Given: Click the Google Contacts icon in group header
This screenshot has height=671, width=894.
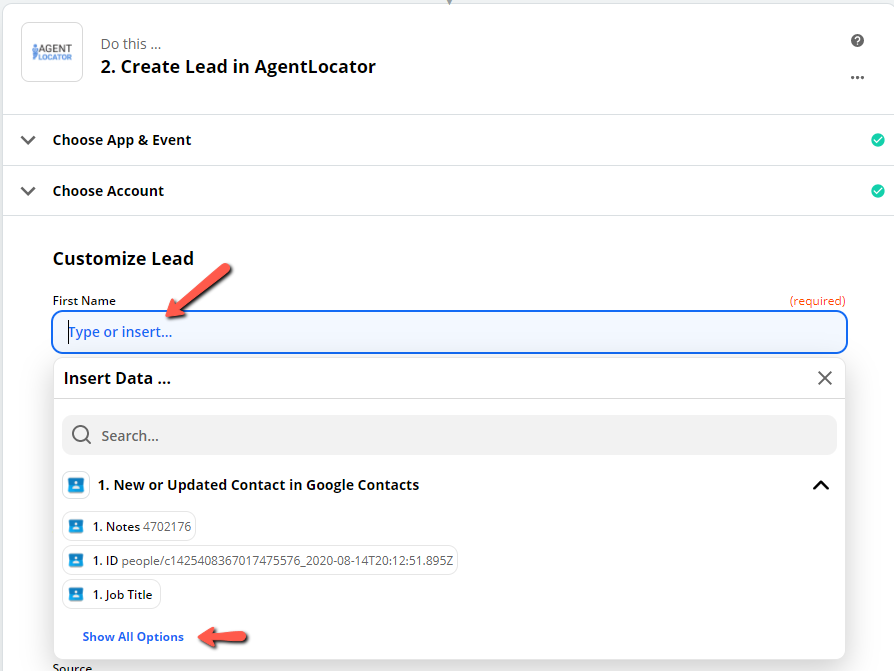Looking at the screenshot, I should [76, 485].
